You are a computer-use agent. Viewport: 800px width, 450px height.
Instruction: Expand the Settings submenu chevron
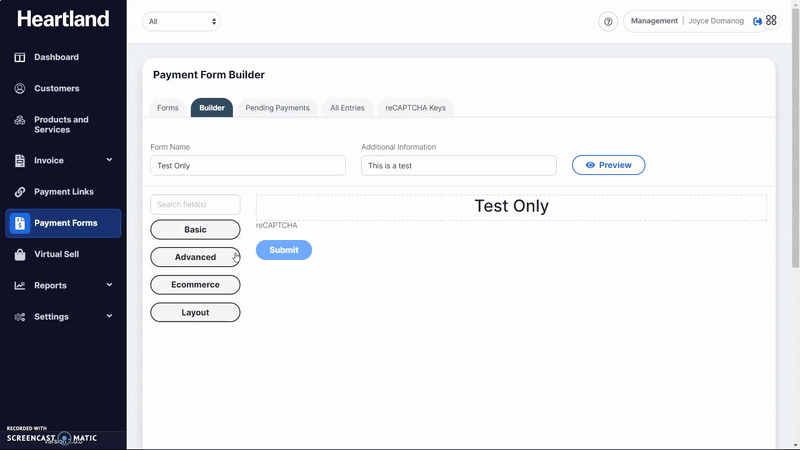109,316
